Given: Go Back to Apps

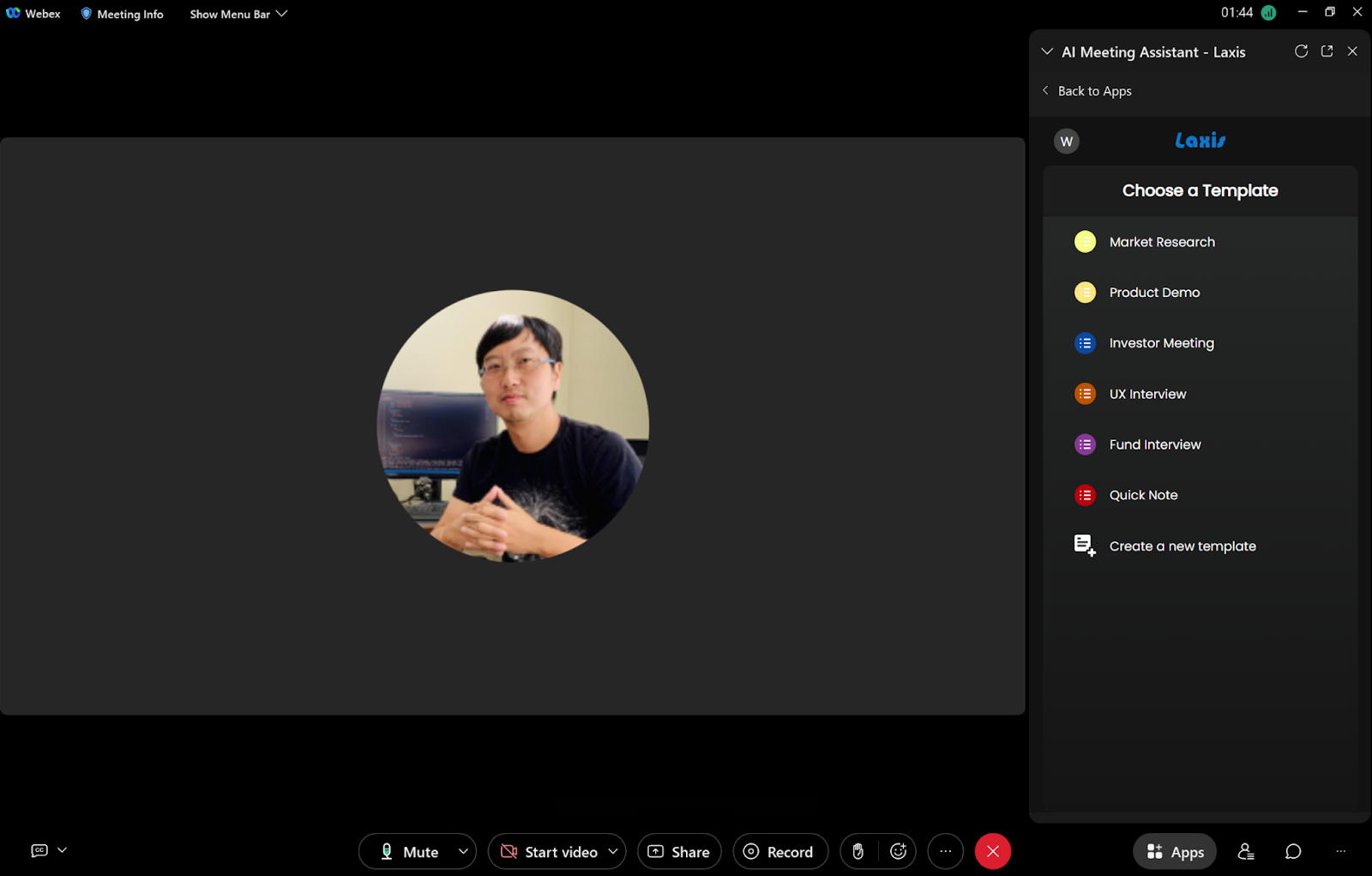Looking at the screenshot, I should [x=1086, y=91].
